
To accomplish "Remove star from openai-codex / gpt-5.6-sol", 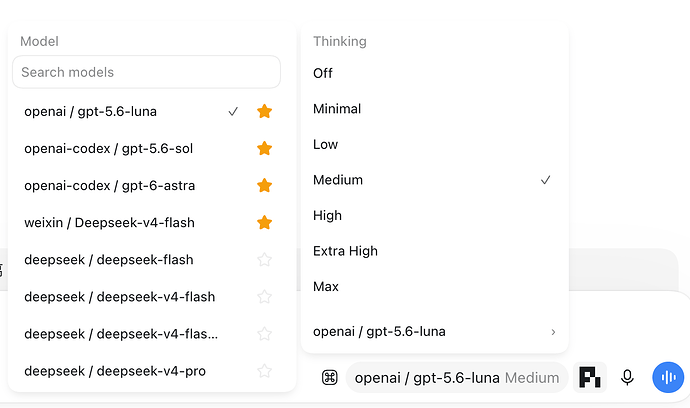I will (264, 148).
